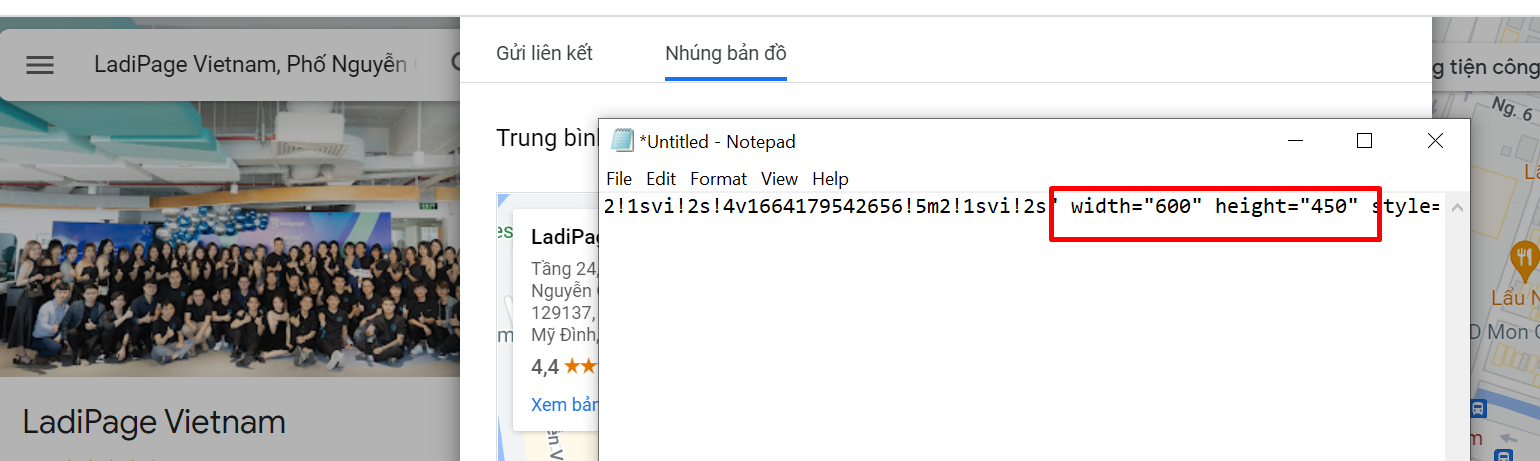Screen dimensions: 1540x461
Task: Select the Nhúng bản đồ tab
Action: (x=726, y=53)
